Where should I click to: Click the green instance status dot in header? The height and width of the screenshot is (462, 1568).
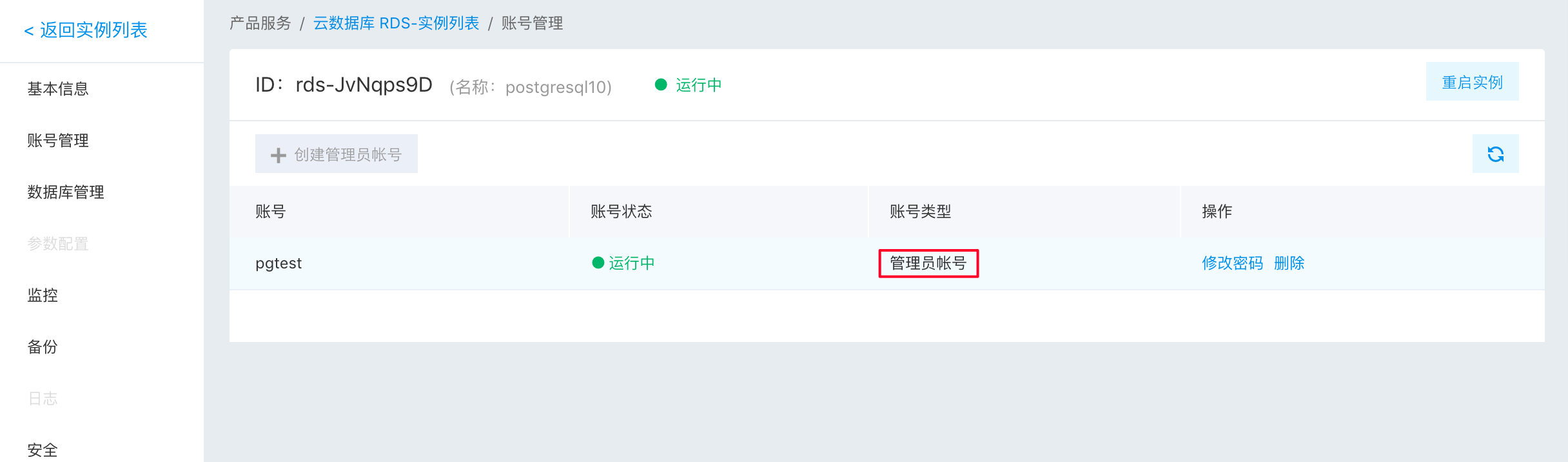pyautogui.click(x=661, y=85)
